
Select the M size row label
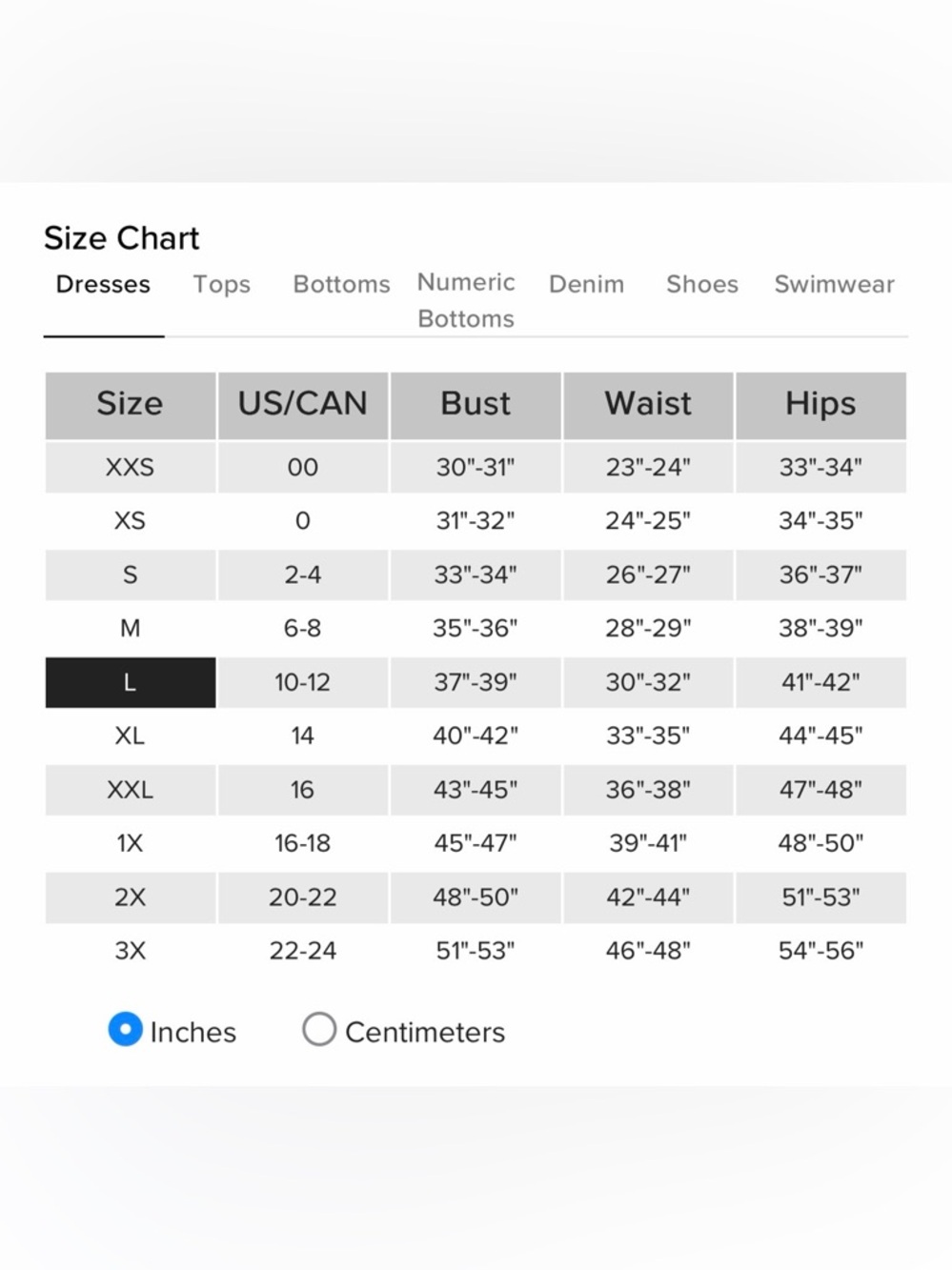(x=131, y=628)
